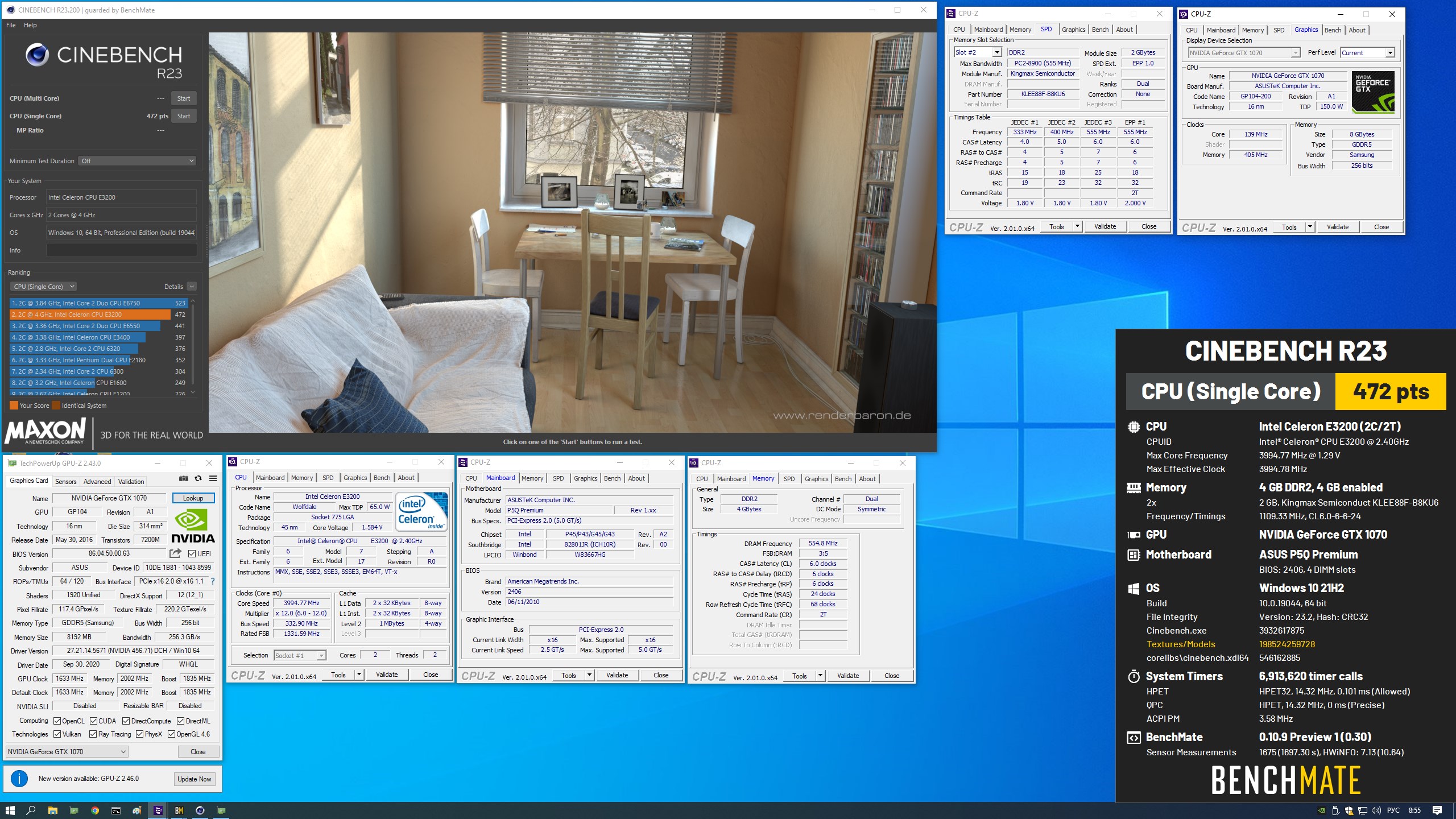The image size is (1456, 819).
Task: Click the Cinebench taskbar icon
Action: pos(200,810)
